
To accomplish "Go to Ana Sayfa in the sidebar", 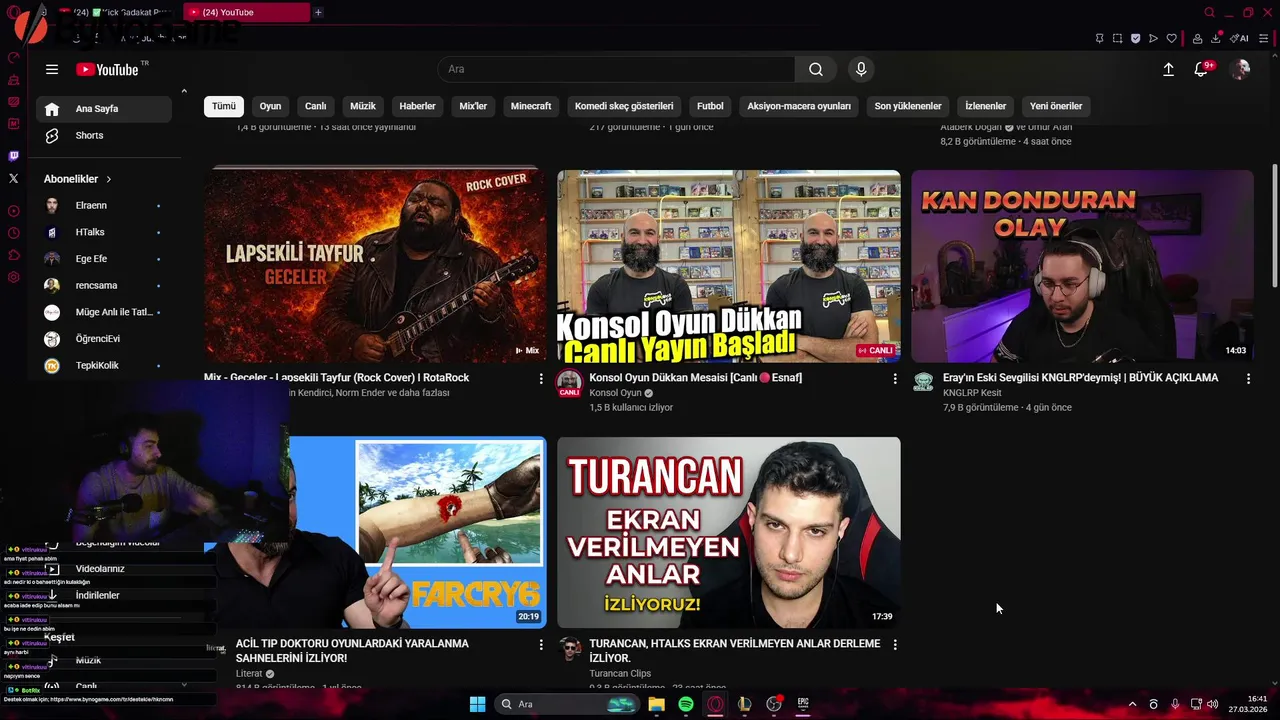I will [x=104, y=109].
